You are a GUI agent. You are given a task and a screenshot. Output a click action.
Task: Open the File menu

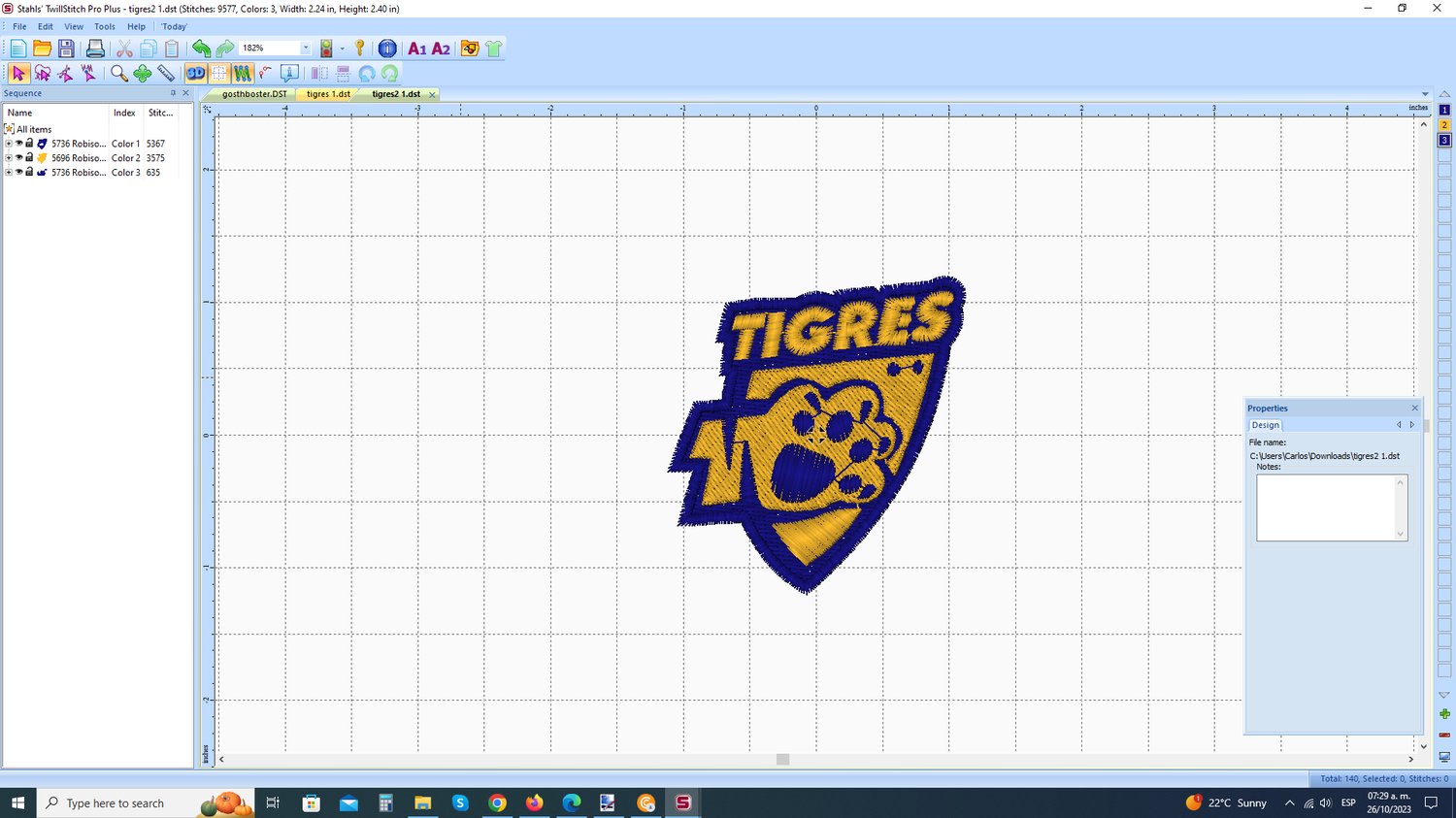click(19, 26)
